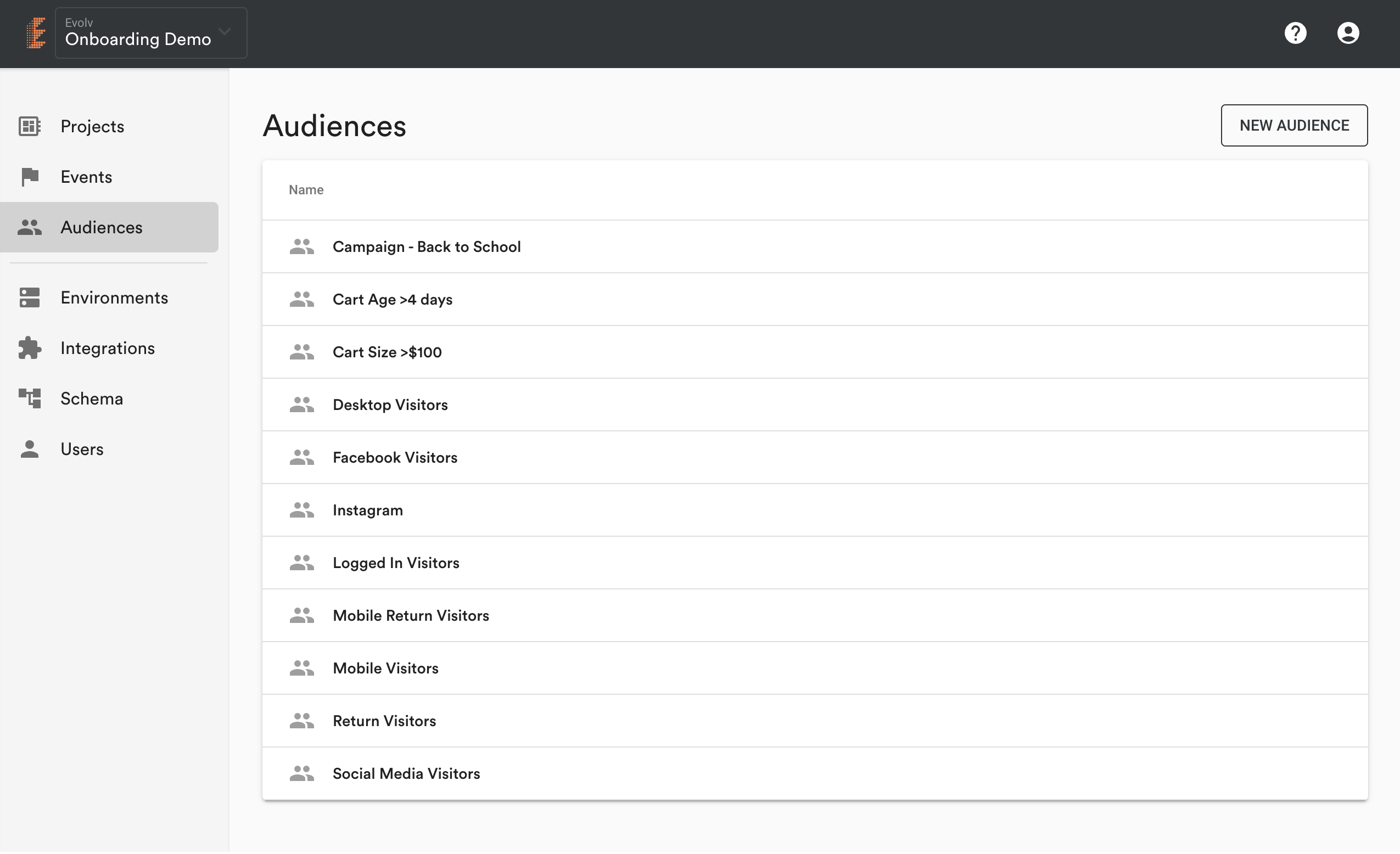Click the Integrations puzzle piece icon
1400x854 pixels.
pyautogui.click(x=30, y=349)
